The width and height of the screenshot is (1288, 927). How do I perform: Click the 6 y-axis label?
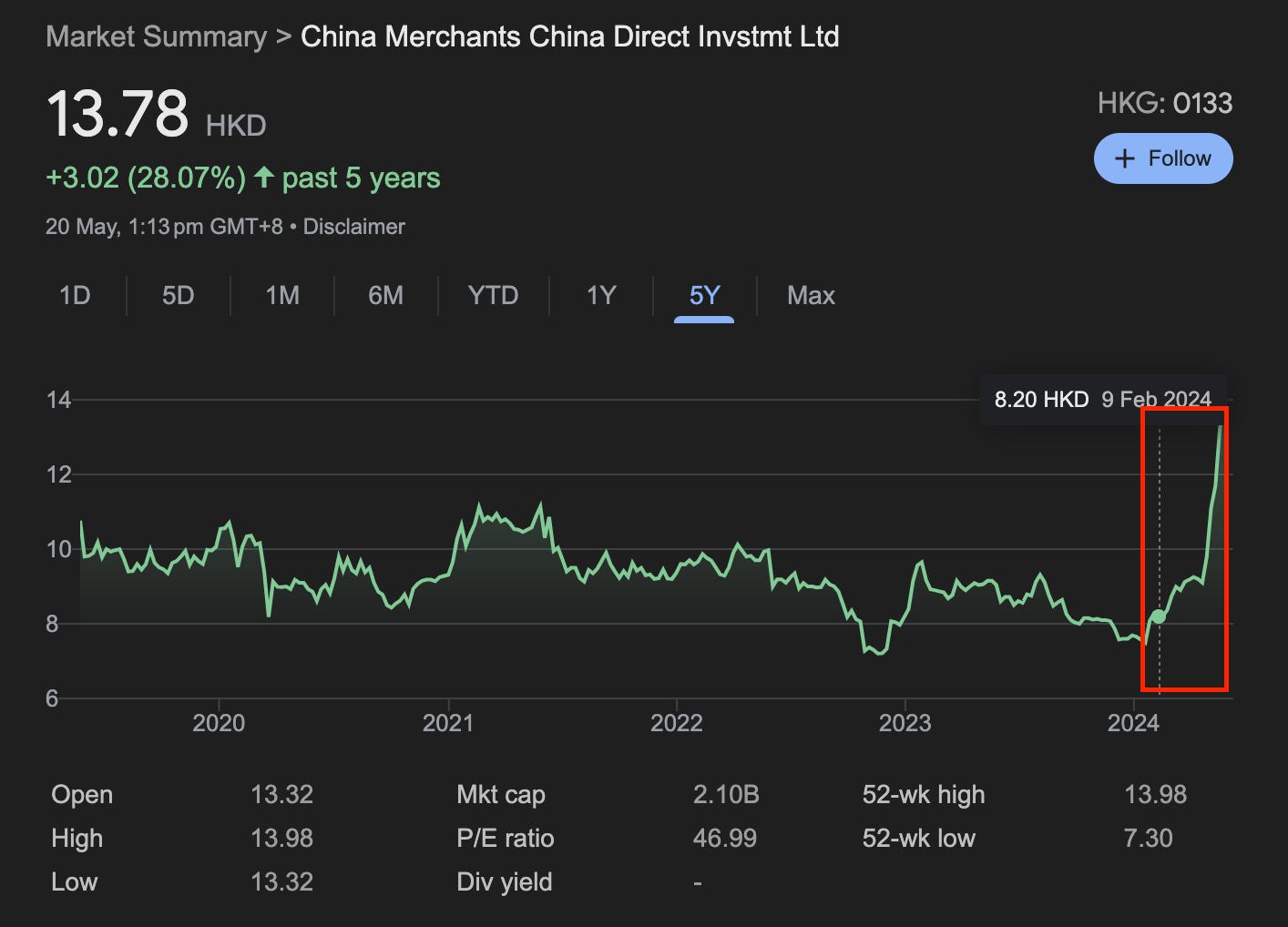click(52, 698)
